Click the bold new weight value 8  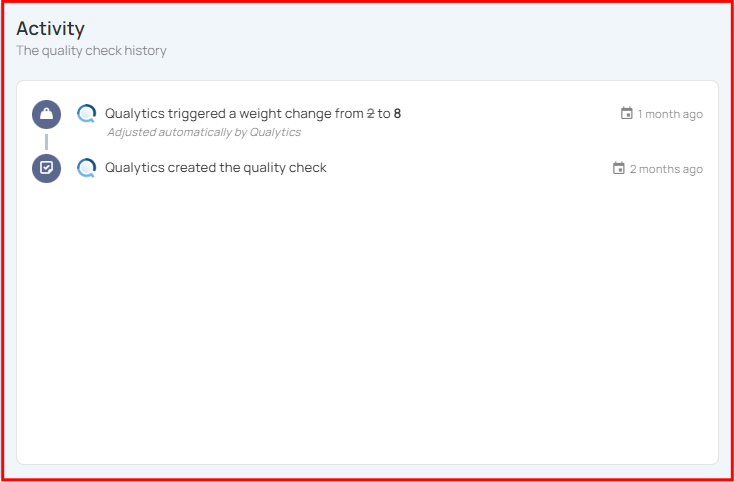tap(398, 113)
